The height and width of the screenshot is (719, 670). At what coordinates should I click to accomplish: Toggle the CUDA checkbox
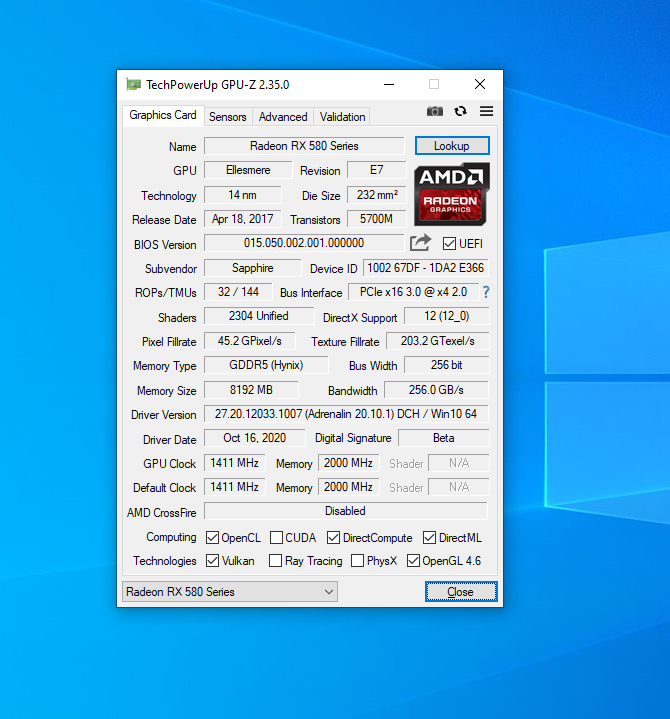277,537
